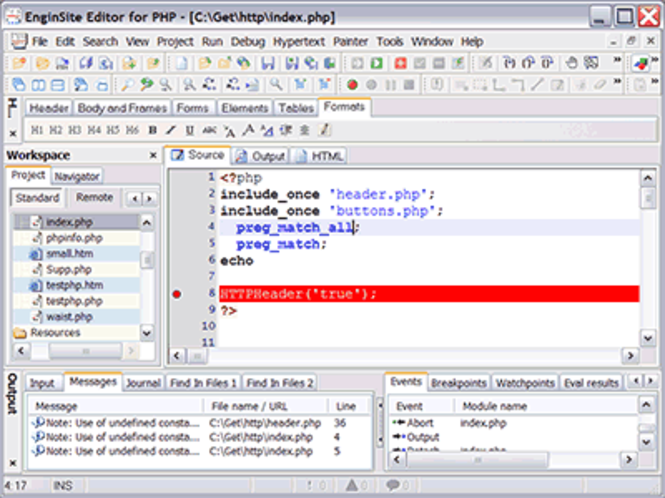Select the Resources folder in project tree
Screen dimensions: 665x498
(x=55, y=333)
